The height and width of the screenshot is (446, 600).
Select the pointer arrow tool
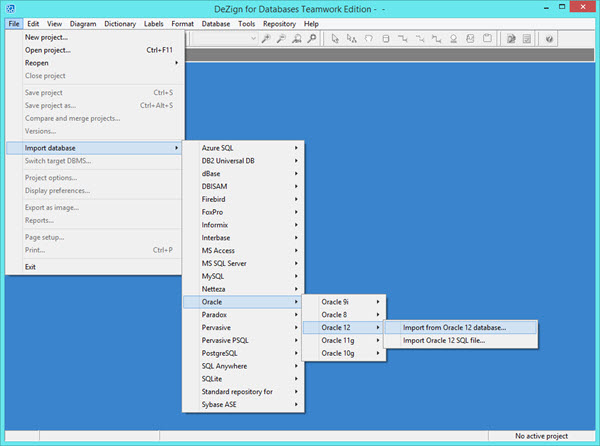(x=335, y=39)
